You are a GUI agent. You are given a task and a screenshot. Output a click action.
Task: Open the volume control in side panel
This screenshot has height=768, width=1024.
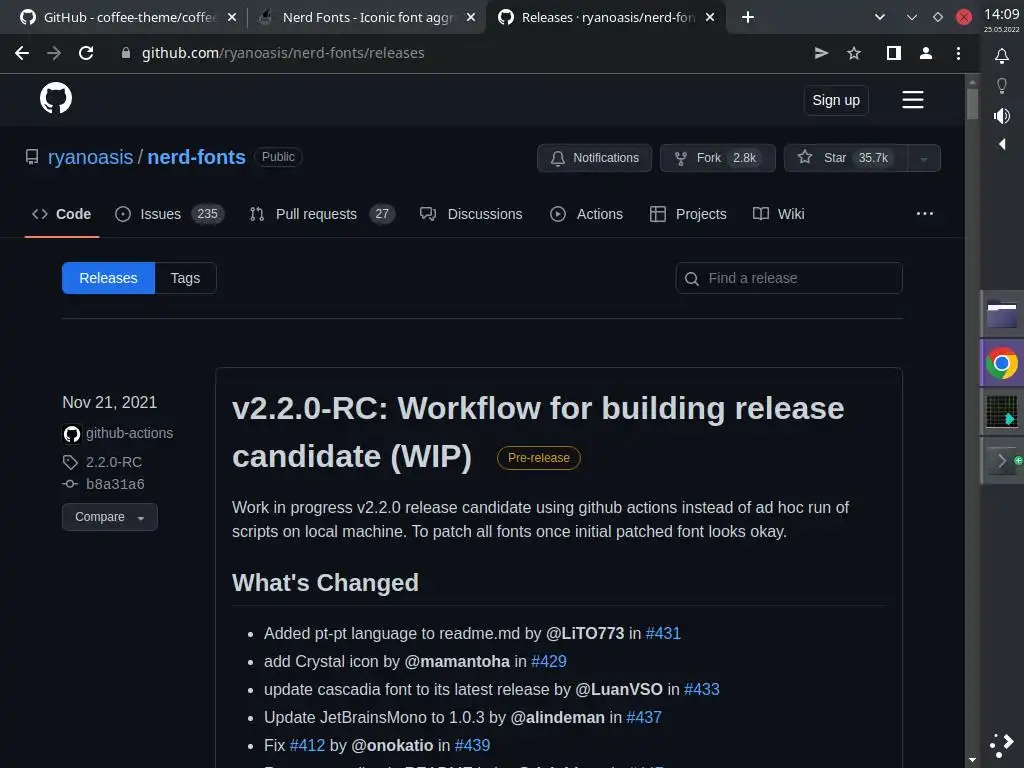click(x=1002, y=116)
